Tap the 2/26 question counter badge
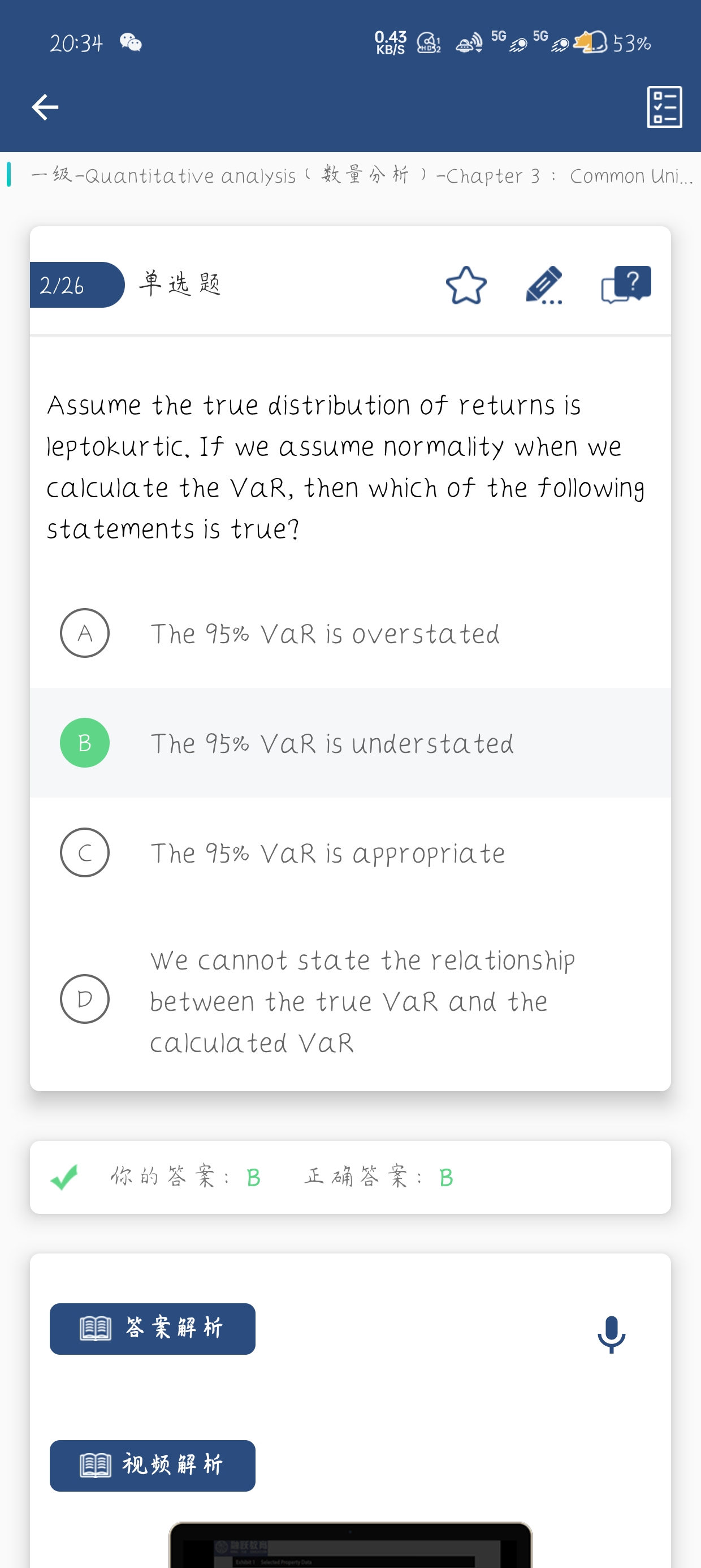Viewport: 701px width, 1568px height. (77, 285)
